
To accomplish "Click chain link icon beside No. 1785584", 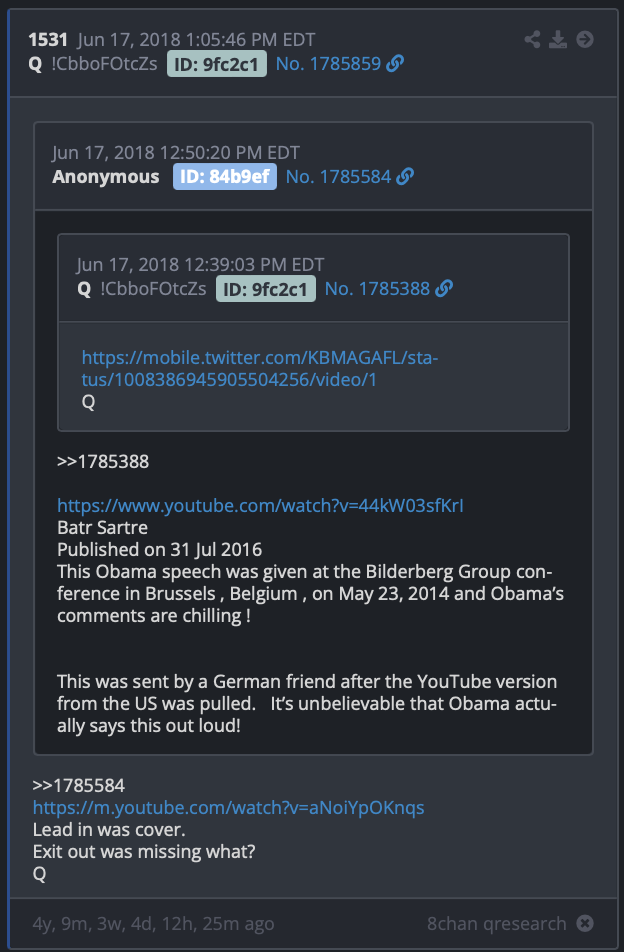I will (405, 177).
